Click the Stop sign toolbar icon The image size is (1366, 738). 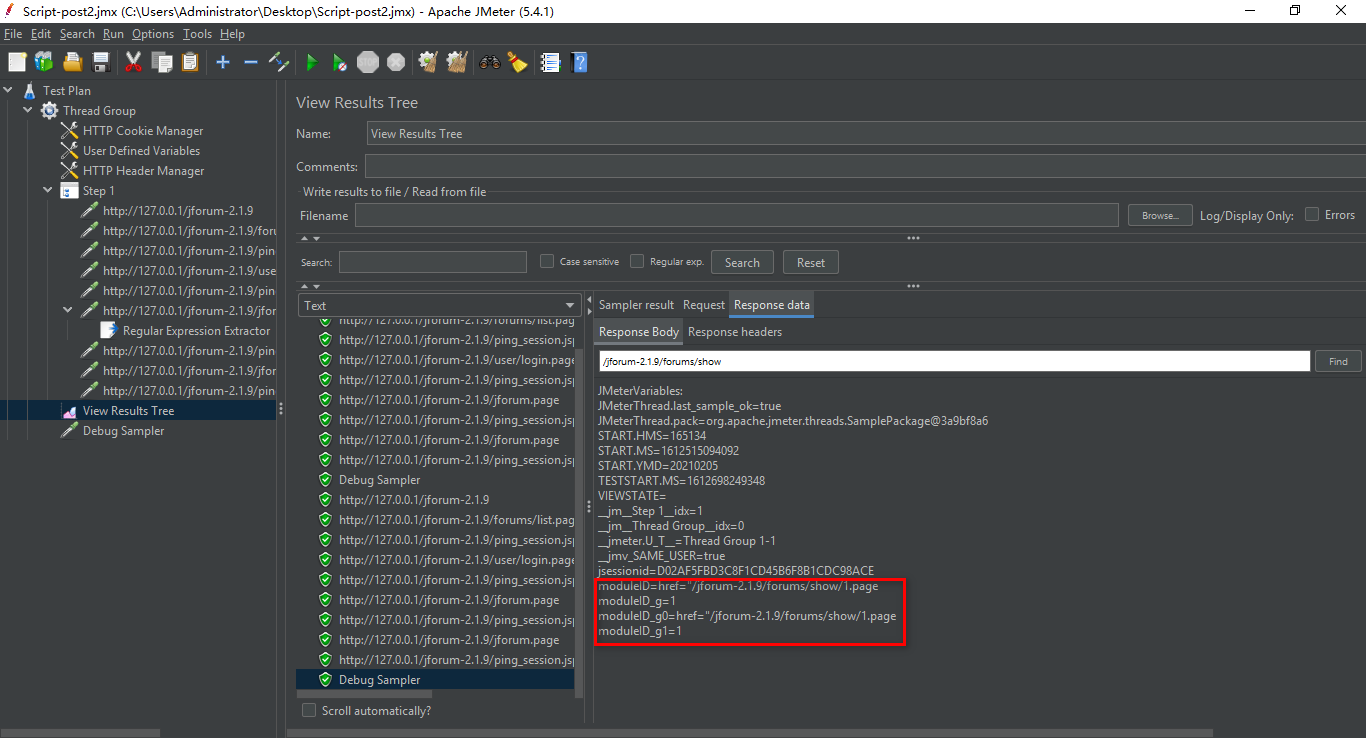click(368, 62)
